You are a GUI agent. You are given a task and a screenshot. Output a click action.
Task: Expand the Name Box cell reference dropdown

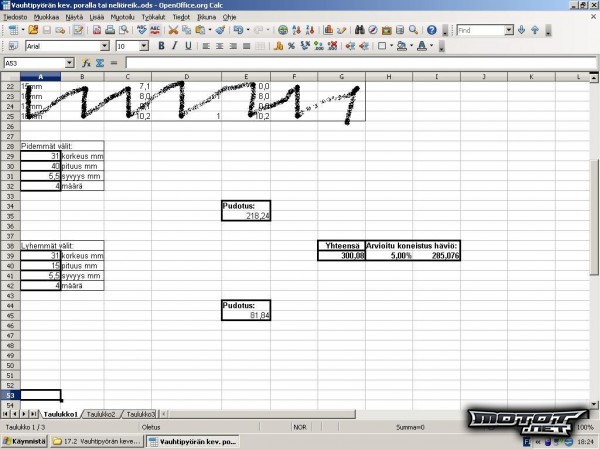[69, 63]
